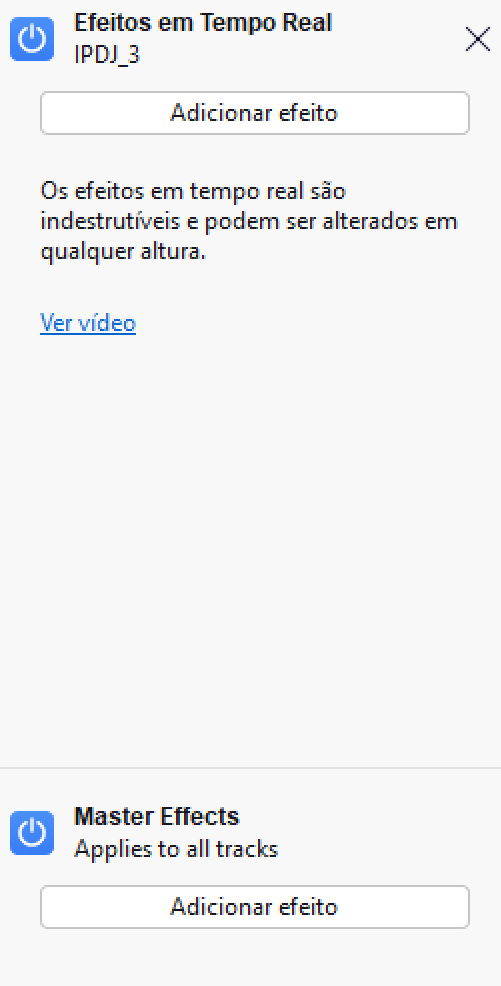Click the Efeitos em Tempo Real title
Image resolution: width=501 pixels, height=986 pixels.
tap(203, 23)
